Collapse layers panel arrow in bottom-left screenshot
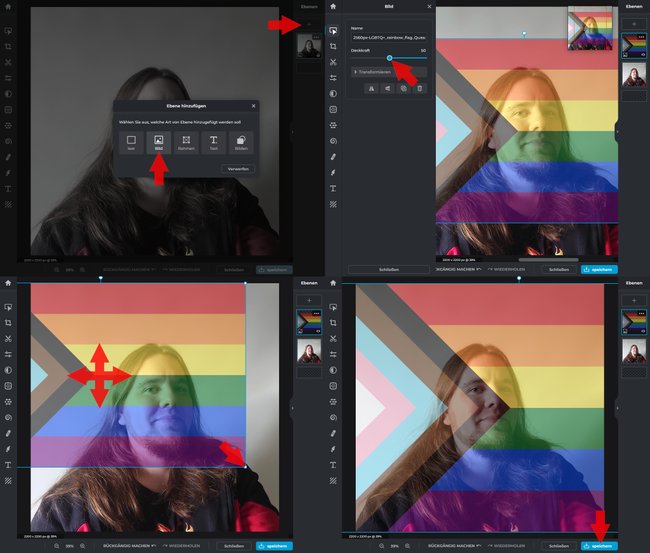This screenshot has width=650, height=553. point(292,408)
